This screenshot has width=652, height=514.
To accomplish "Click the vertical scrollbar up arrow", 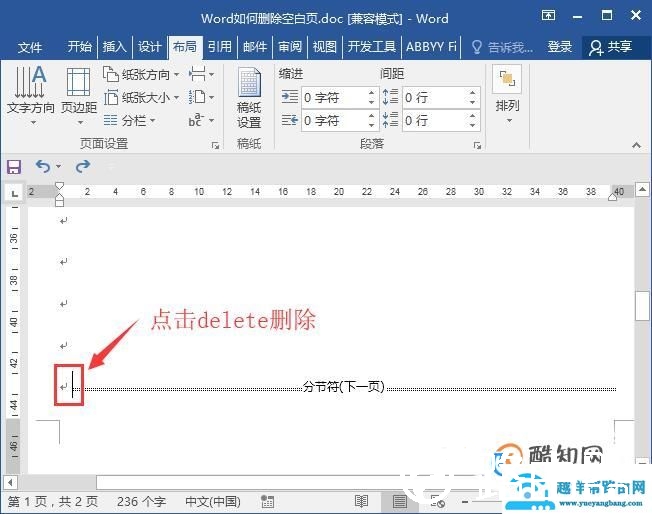I will 642,190.
